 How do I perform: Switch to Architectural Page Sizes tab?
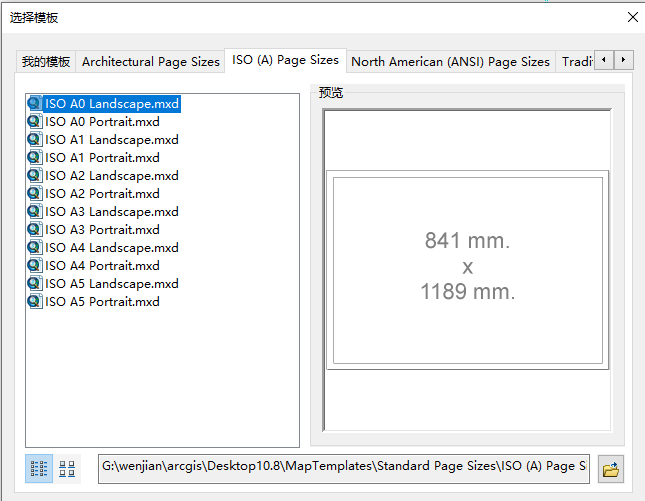tap(151, 62)
